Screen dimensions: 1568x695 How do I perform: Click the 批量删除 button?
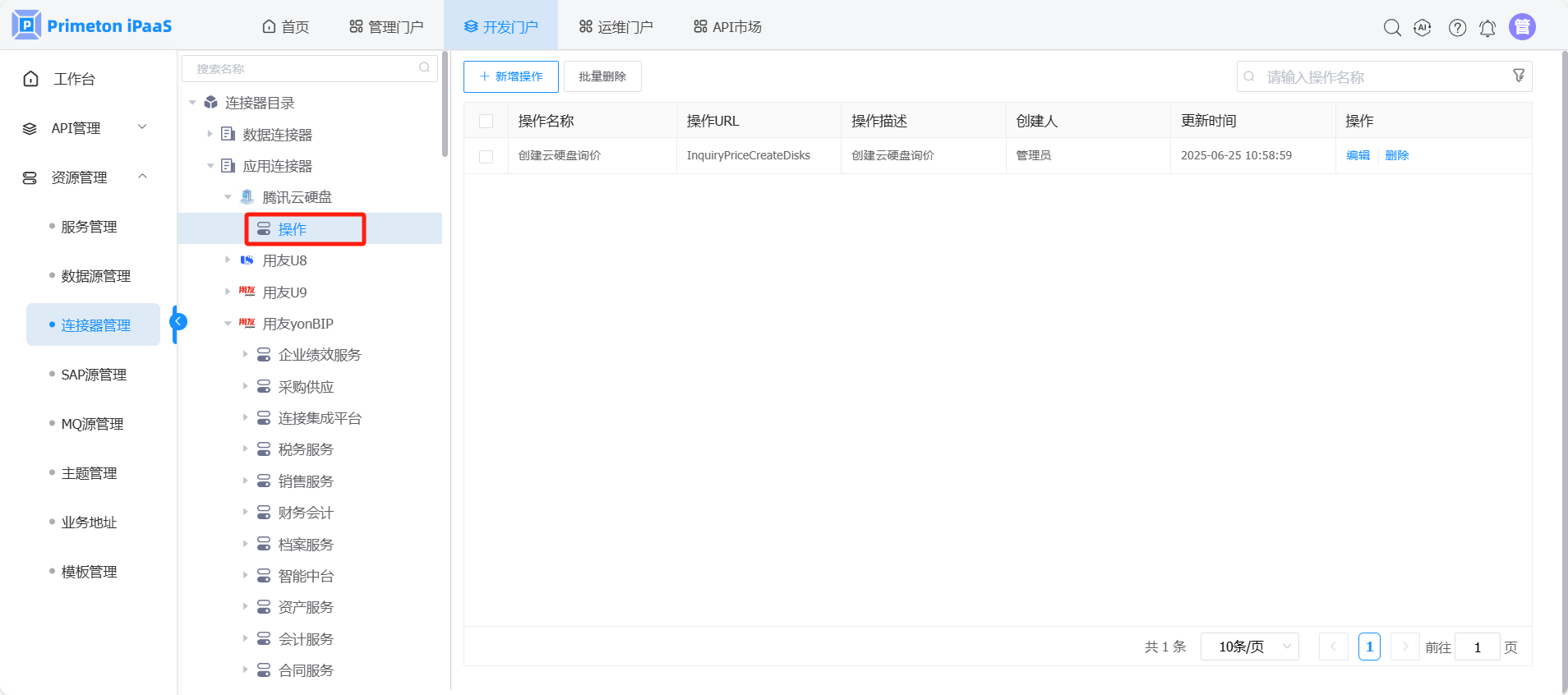[602, 76]
